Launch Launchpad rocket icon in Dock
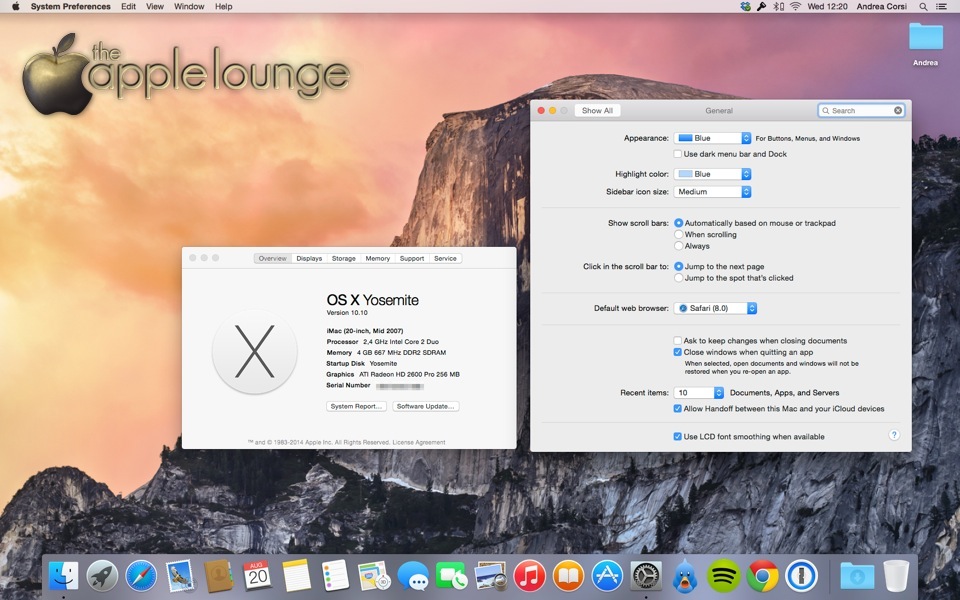 102,576
